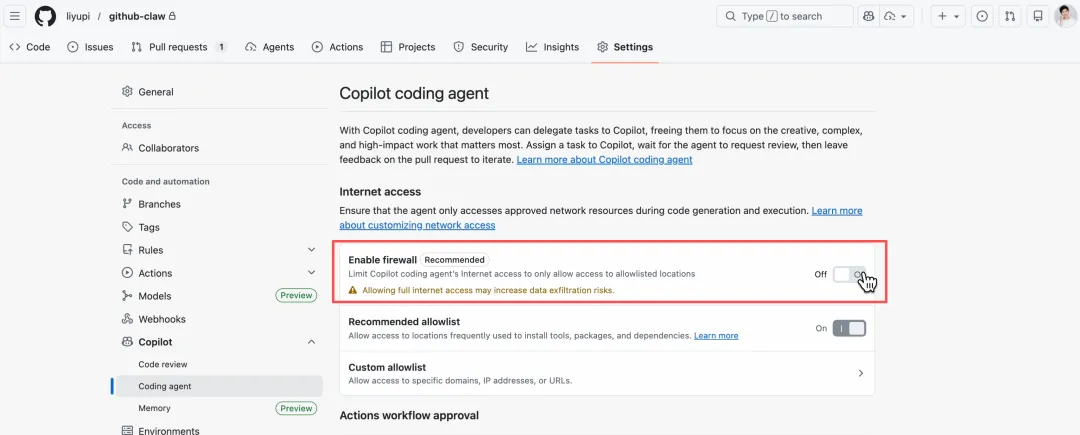Open the Copilot chat icon

pos(868,16)
